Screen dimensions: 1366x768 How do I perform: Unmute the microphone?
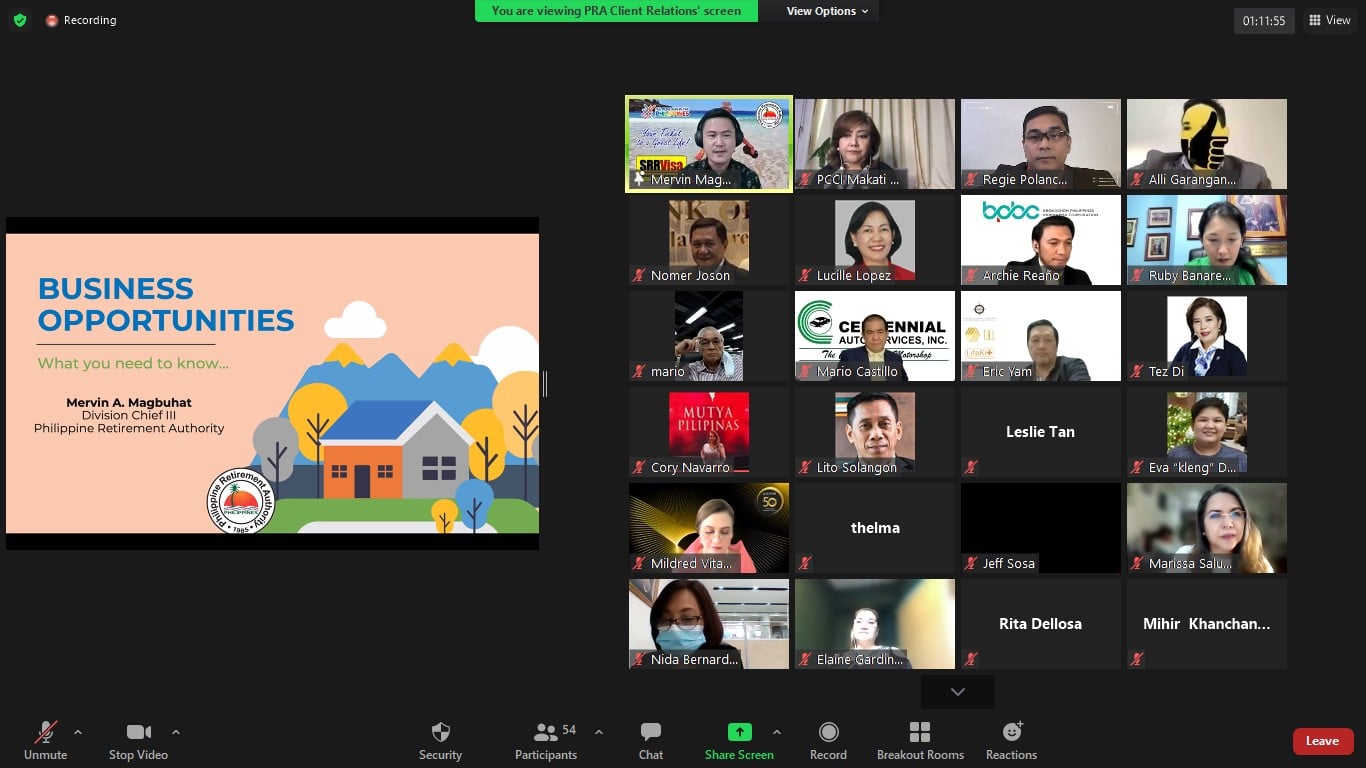coord(46,733)
